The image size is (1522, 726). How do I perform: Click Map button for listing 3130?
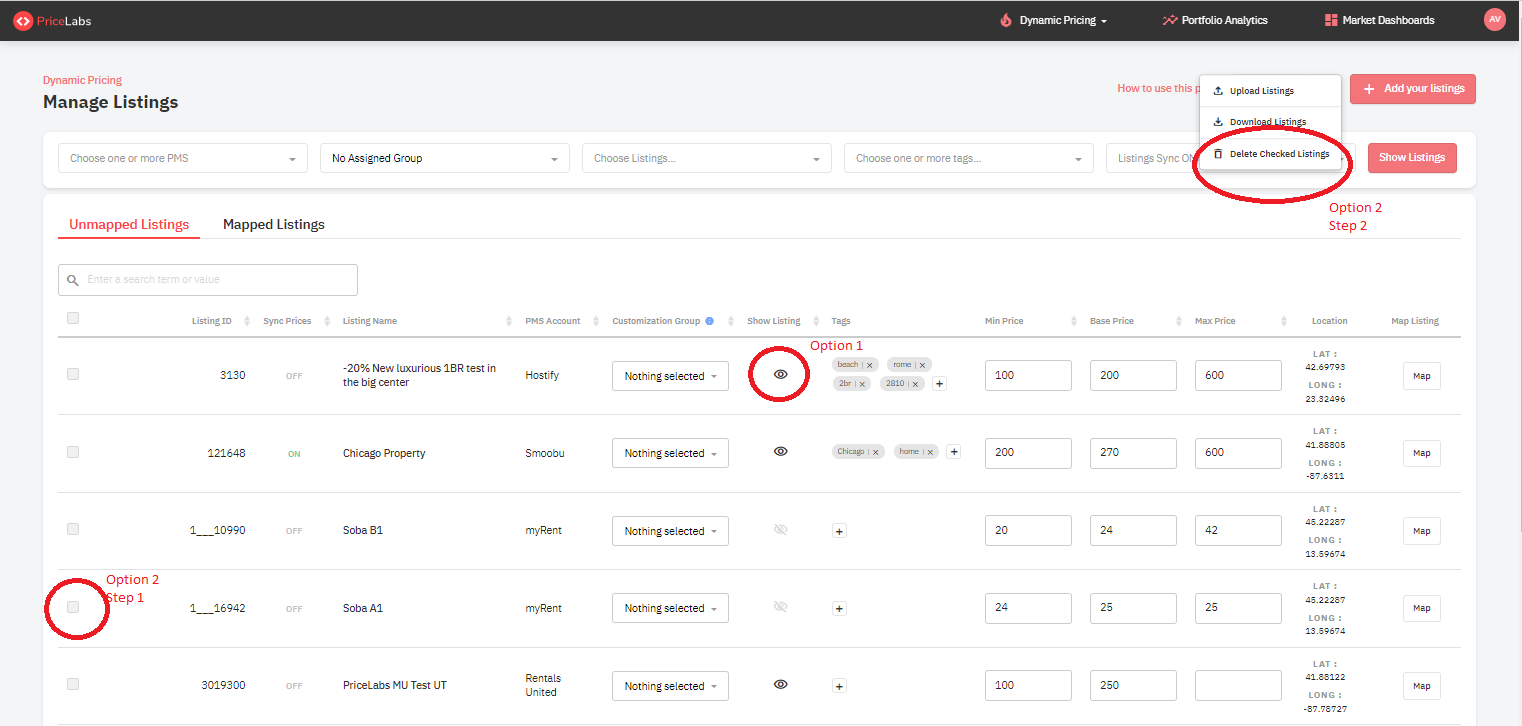[1422, 376]
